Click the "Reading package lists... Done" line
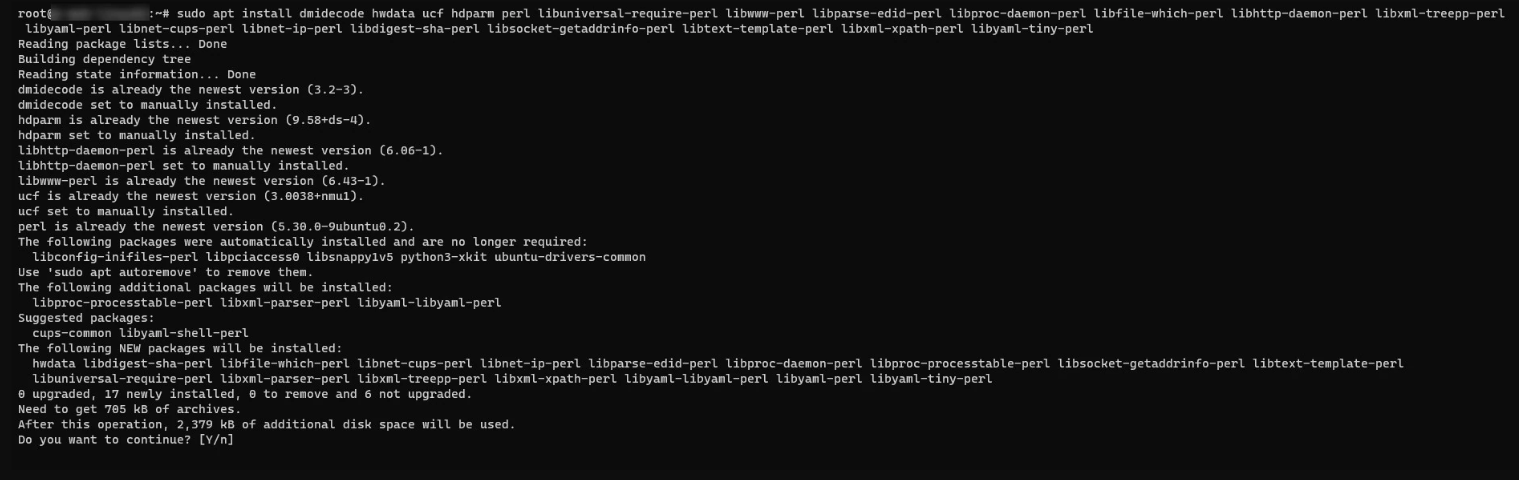Image resolution: width=1519 pixels, height=480 pixels. pos(122,44)
